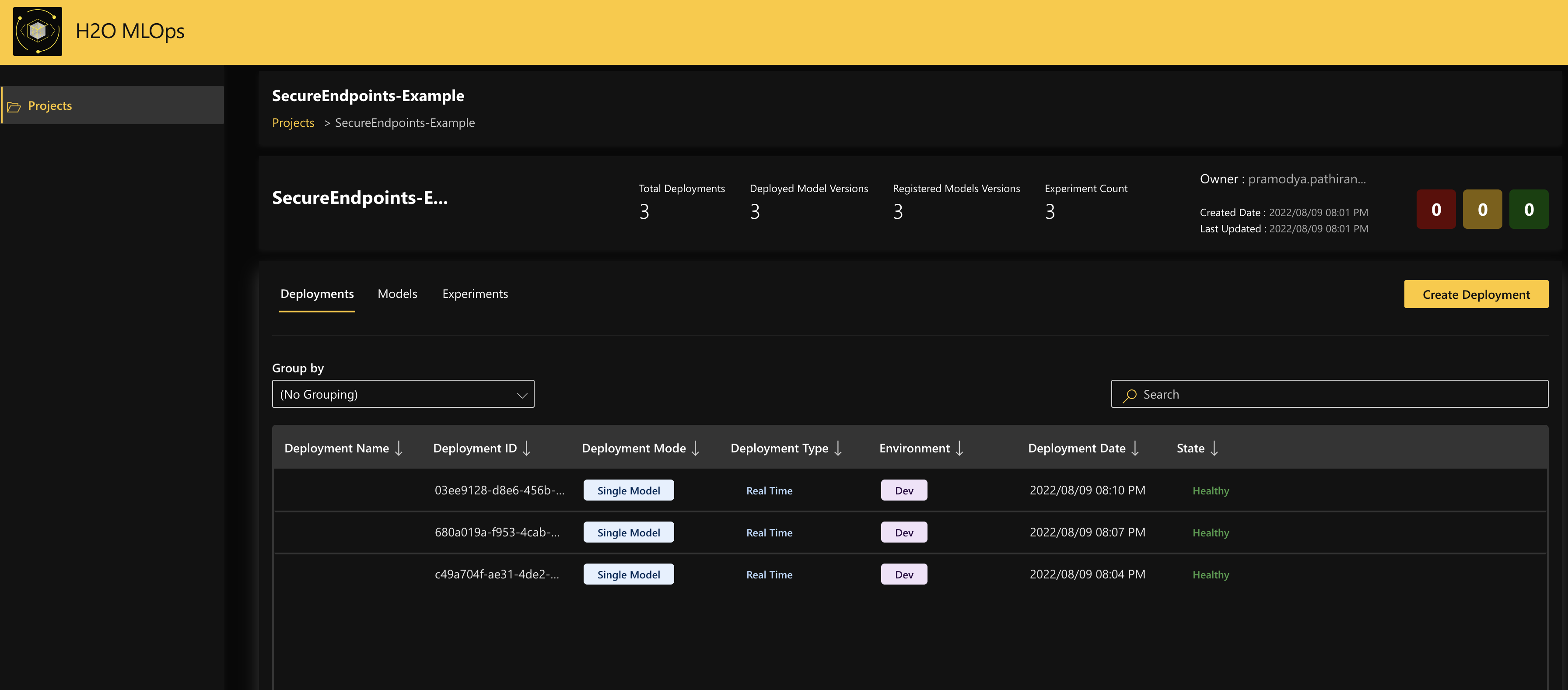The image size is (1568, 690).
Task: Click Single Model badge for 680a019a row
Action: tap(629, 532)
